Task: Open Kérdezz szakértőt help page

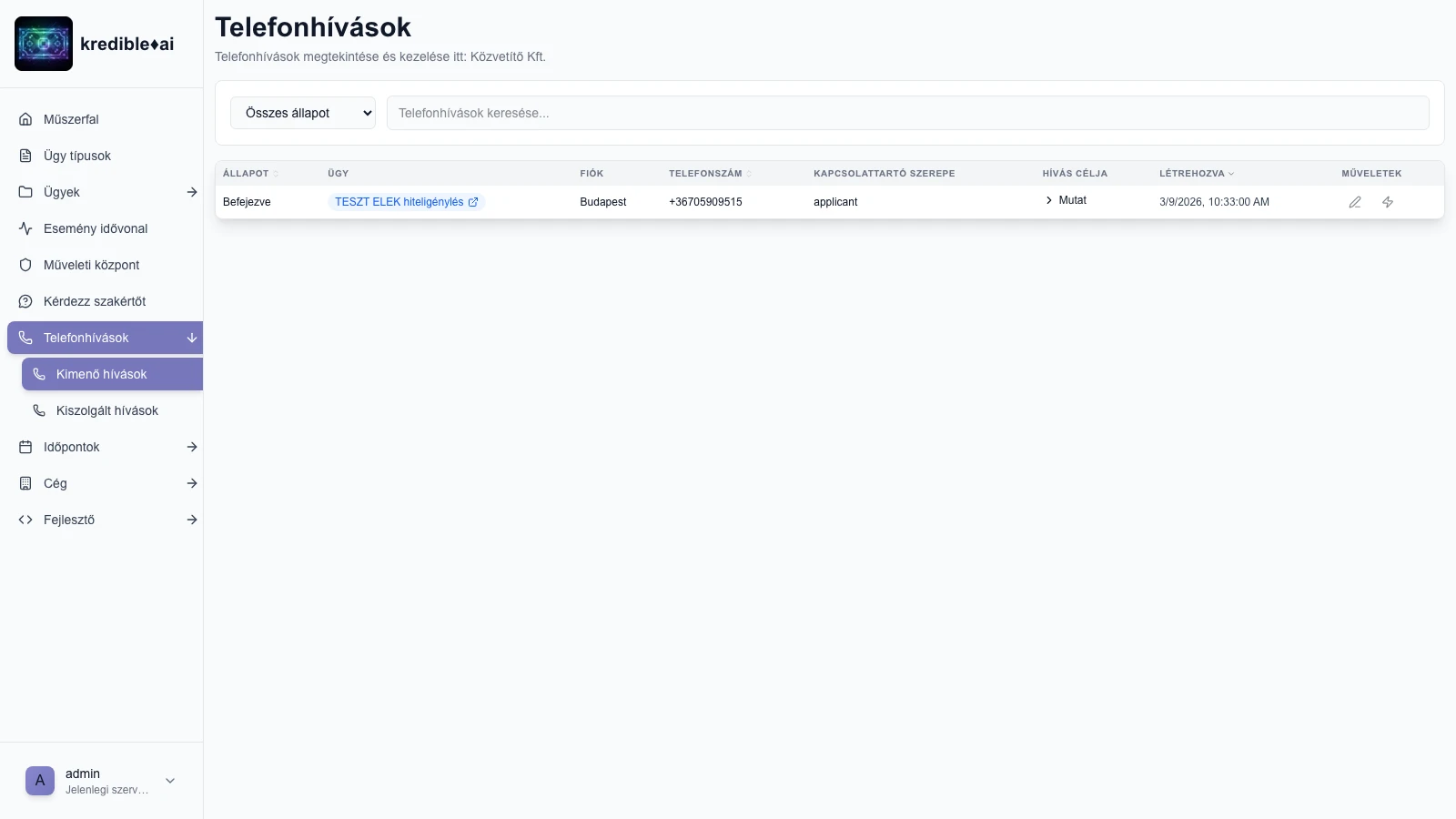Action: pyautogui.click(x=95, y=301)
